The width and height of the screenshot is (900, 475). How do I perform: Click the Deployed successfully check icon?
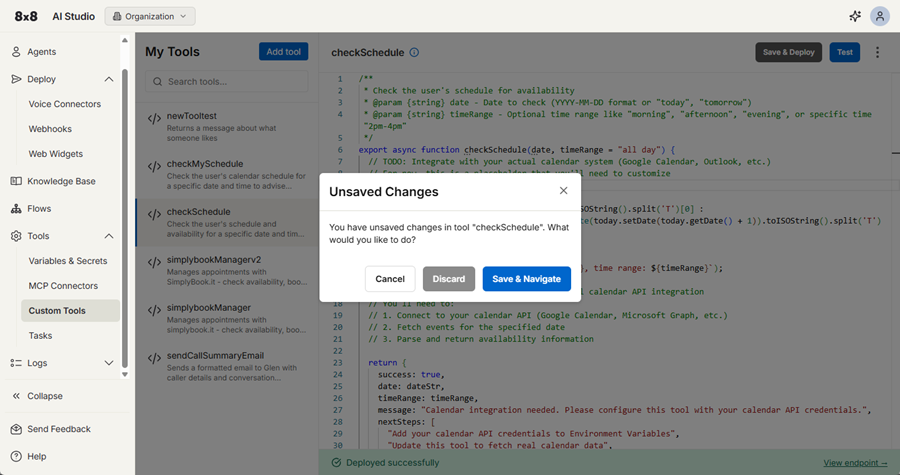[336, 462]
